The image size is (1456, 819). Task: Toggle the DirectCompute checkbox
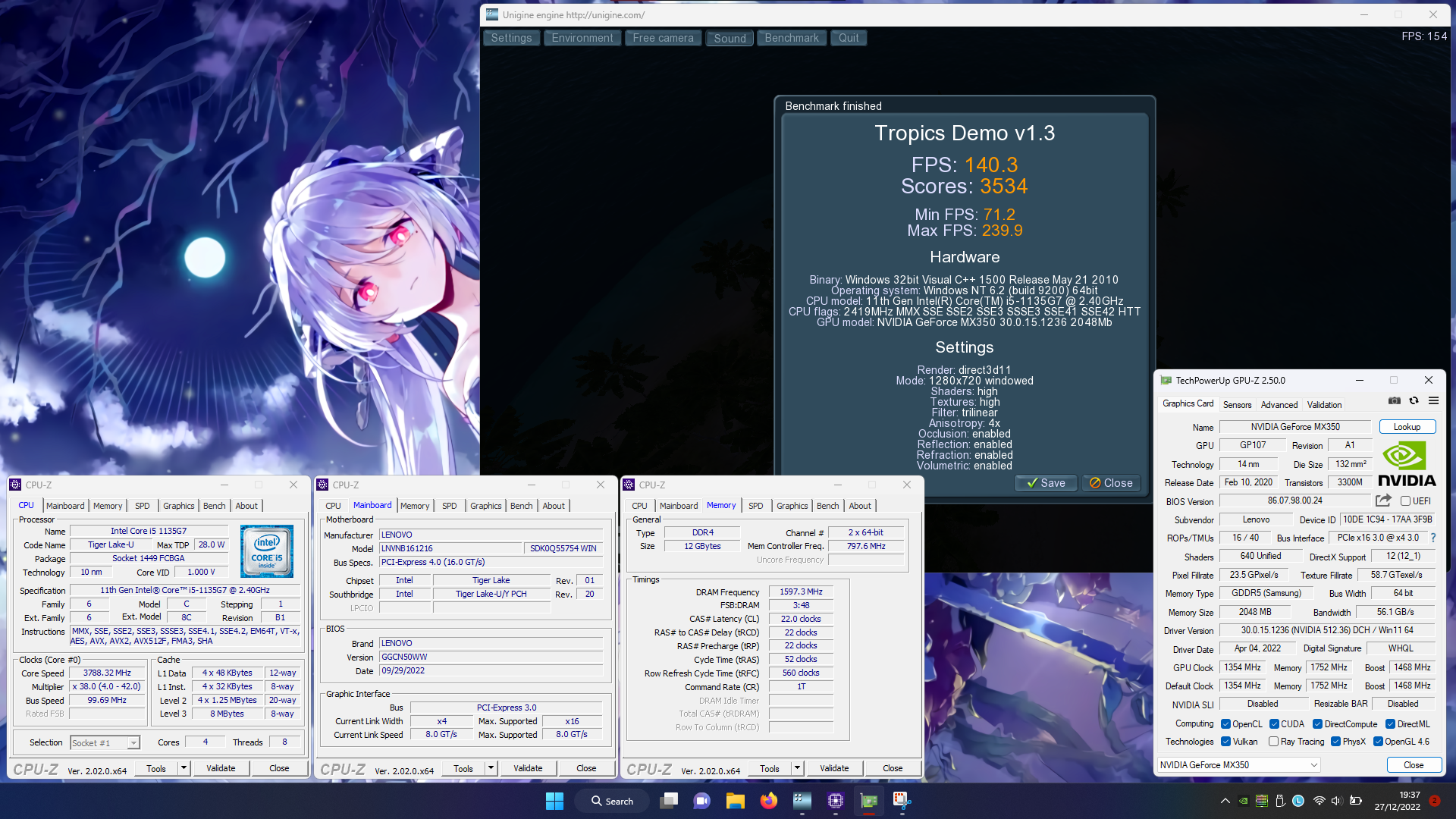tap(1317, 724)
